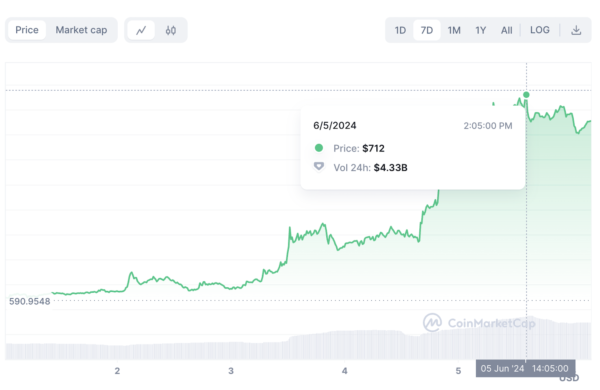Click day 4 on the time axis
600x390 pixels.
(x=344, y=370)
